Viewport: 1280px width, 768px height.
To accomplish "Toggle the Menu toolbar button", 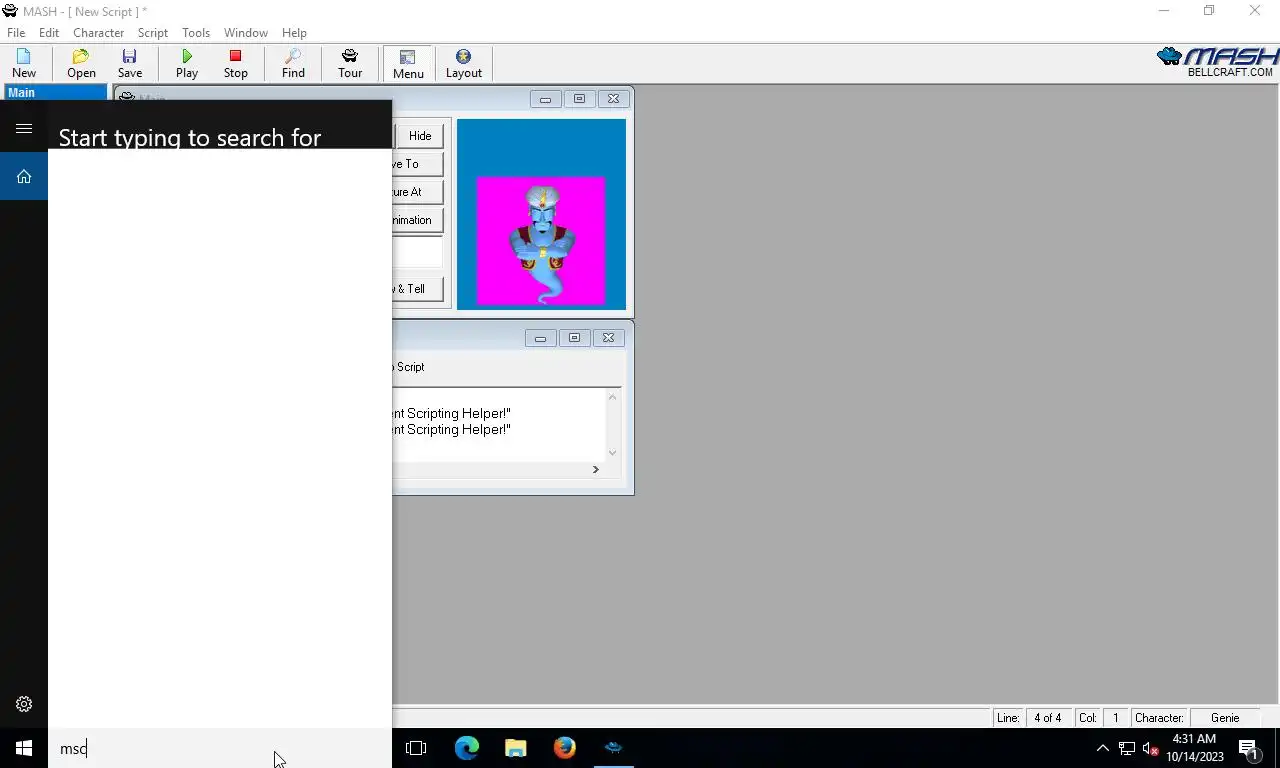I will pos(408,63).
